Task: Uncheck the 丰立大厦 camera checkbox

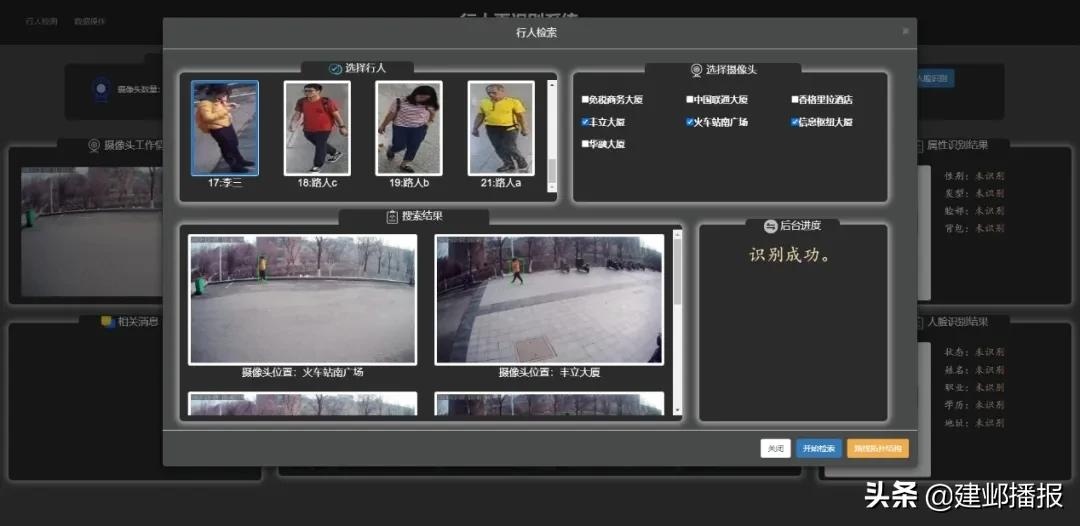Action: point(586,122)
